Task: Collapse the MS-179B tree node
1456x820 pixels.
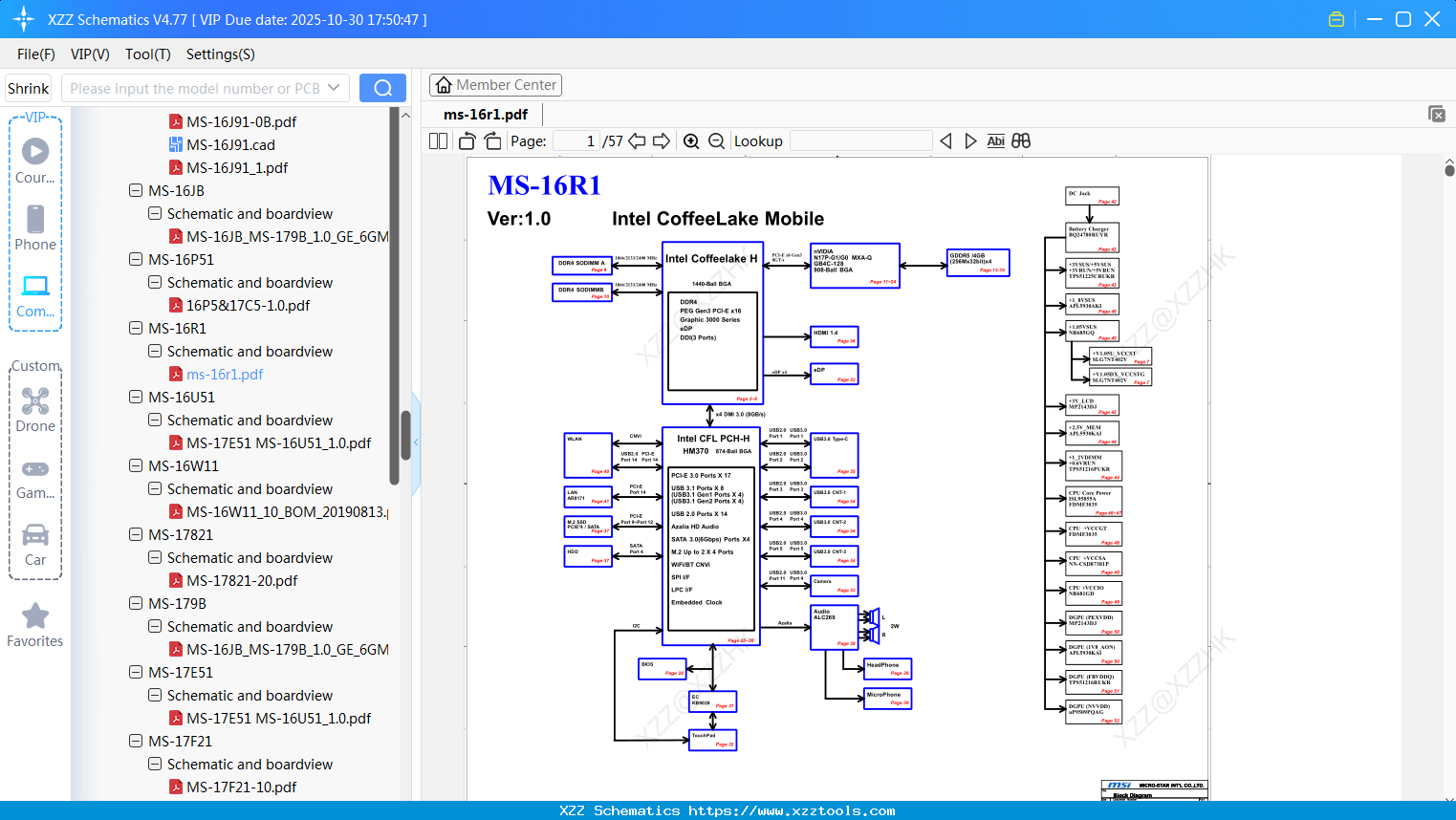Action: click(136, 604)
